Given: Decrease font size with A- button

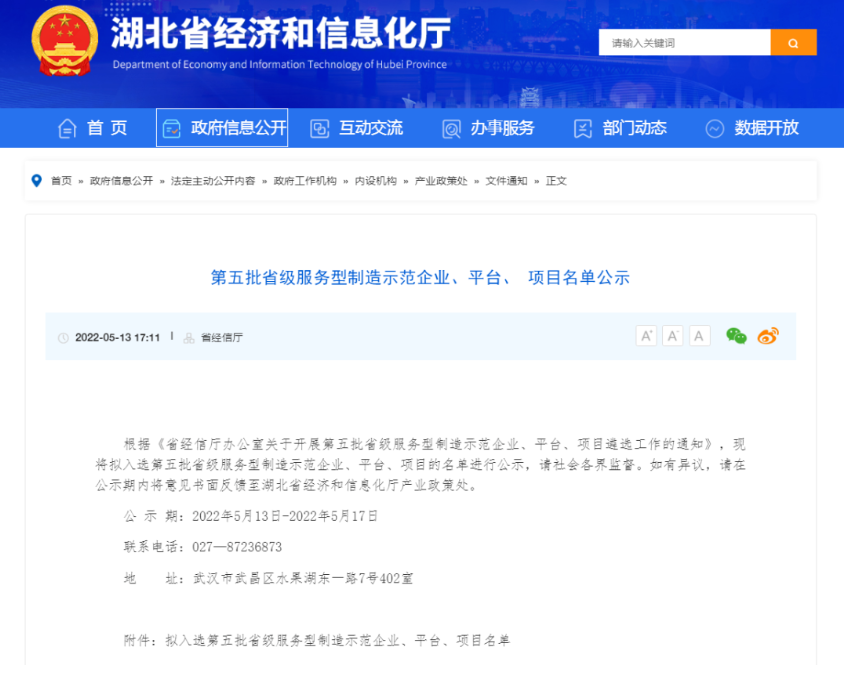Looking at the screenshot, I should 673,336.
